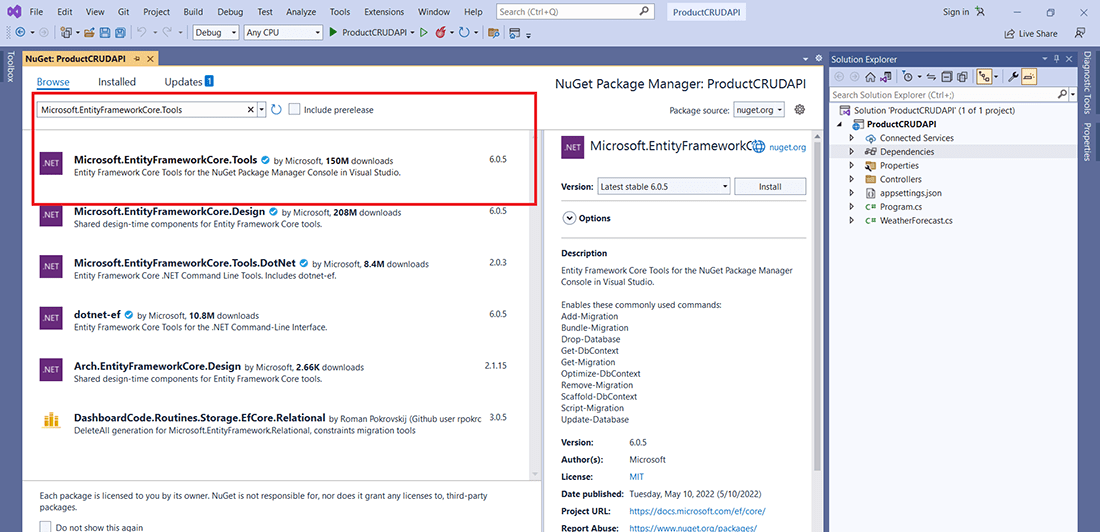Toggle file nesting button in Solution Explorer
Image resolution: width=1100 pixels, height=532 pixels.
tap(984, 77)
